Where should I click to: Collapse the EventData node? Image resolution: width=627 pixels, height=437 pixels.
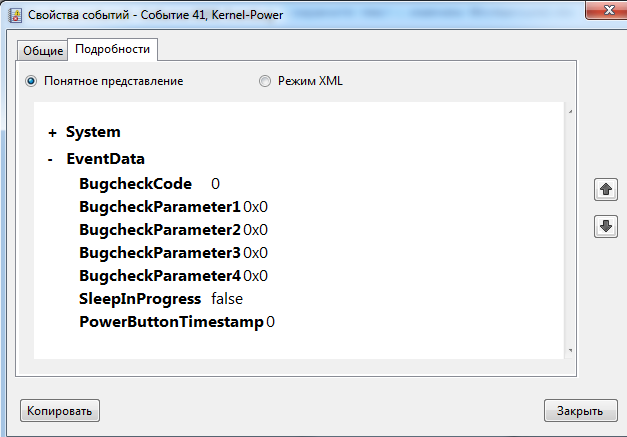tap(51, 159)
